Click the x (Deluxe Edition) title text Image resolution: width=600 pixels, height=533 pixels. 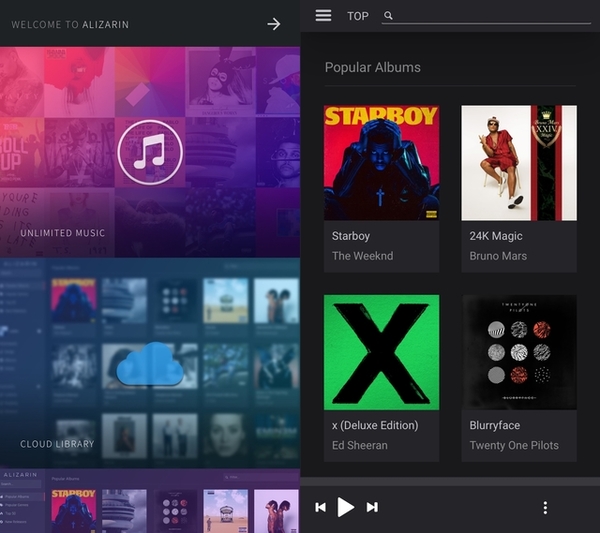point(375,425)
